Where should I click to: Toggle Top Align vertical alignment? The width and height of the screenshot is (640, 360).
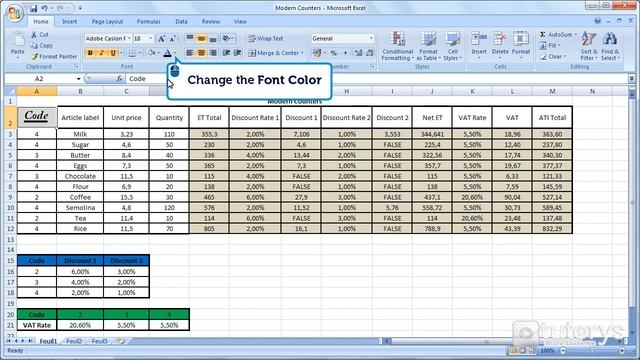click(190, 39)
